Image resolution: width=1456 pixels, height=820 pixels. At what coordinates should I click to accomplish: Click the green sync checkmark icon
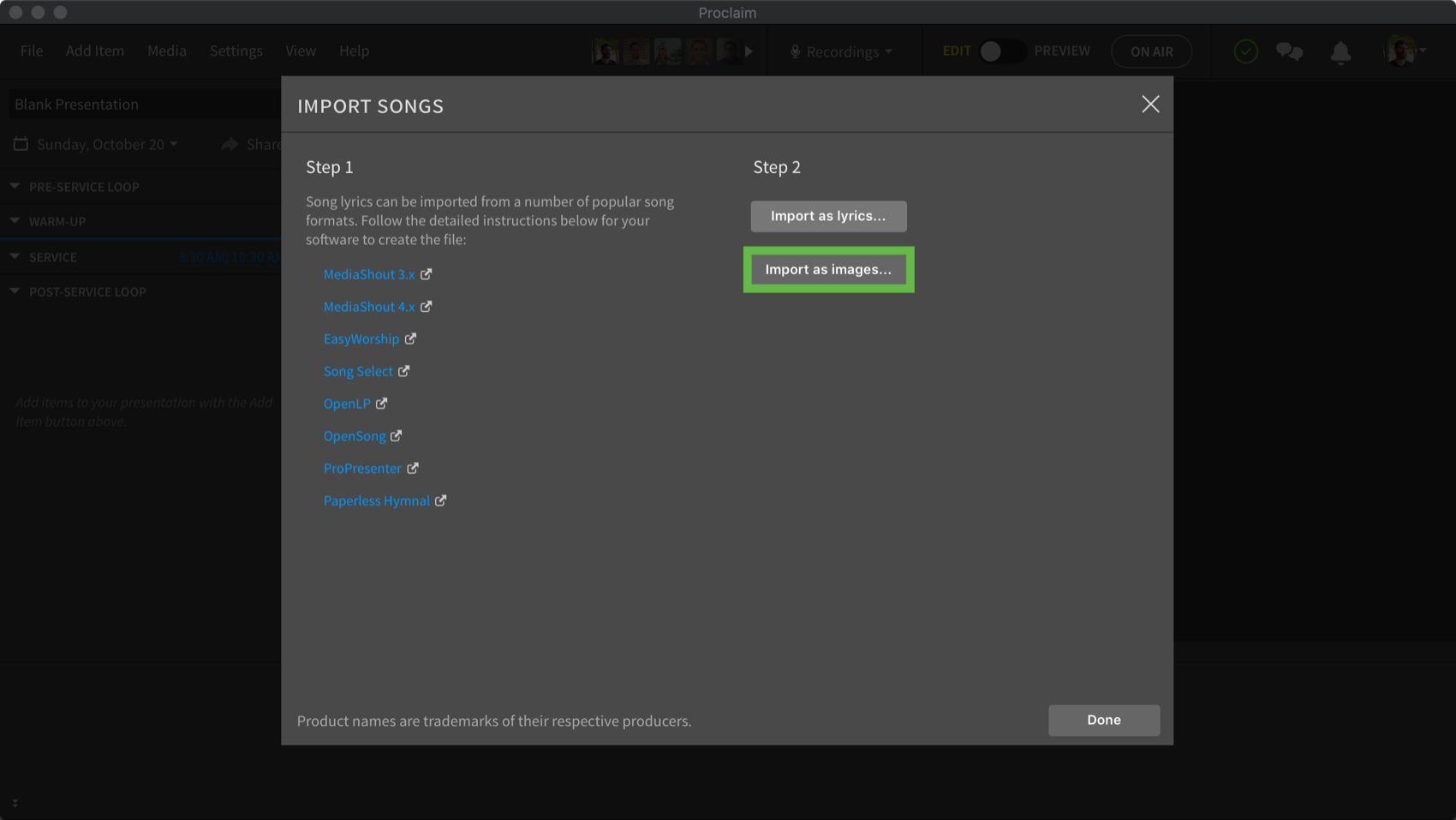click(x=1245, y=51)
